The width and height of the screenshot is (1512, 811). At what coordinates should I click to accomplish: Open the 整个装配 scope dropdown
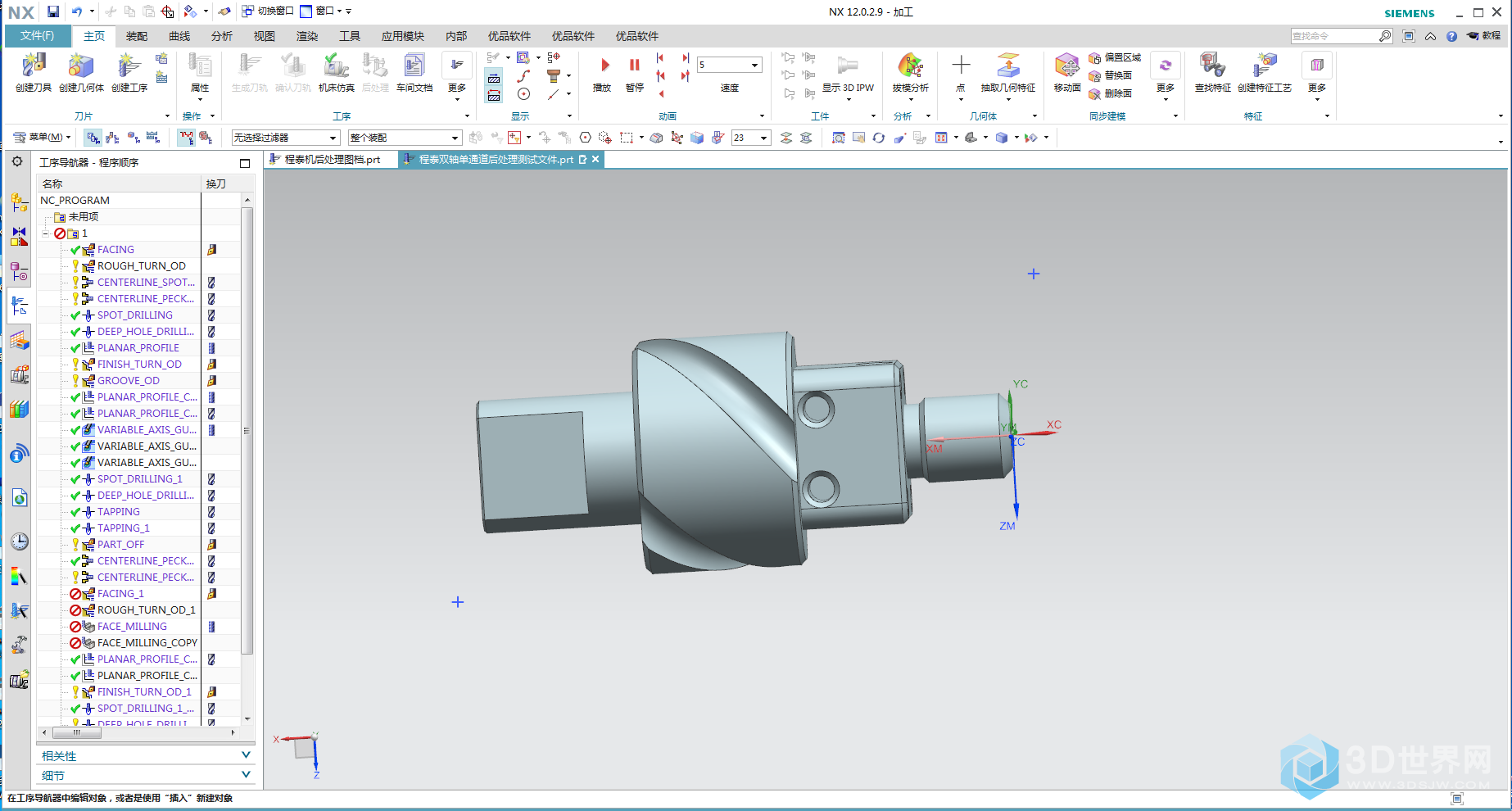405,138
